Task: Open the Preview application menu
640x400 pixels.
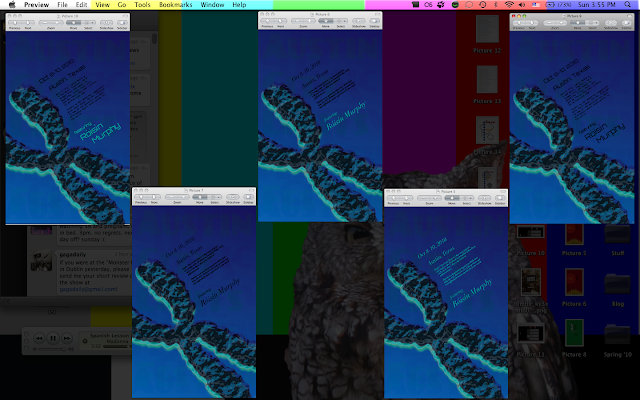Action: pyautogui.click(x=36, y=4)
